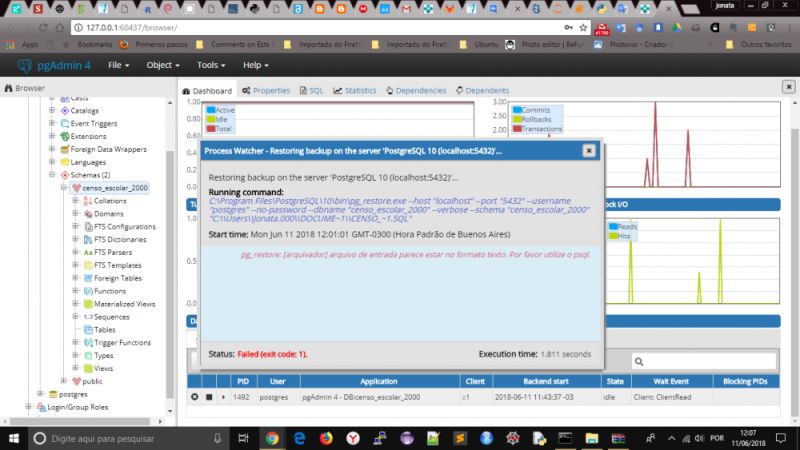Click the Types icon
This screenshot has width=800, height=450.
pos(88,355)
